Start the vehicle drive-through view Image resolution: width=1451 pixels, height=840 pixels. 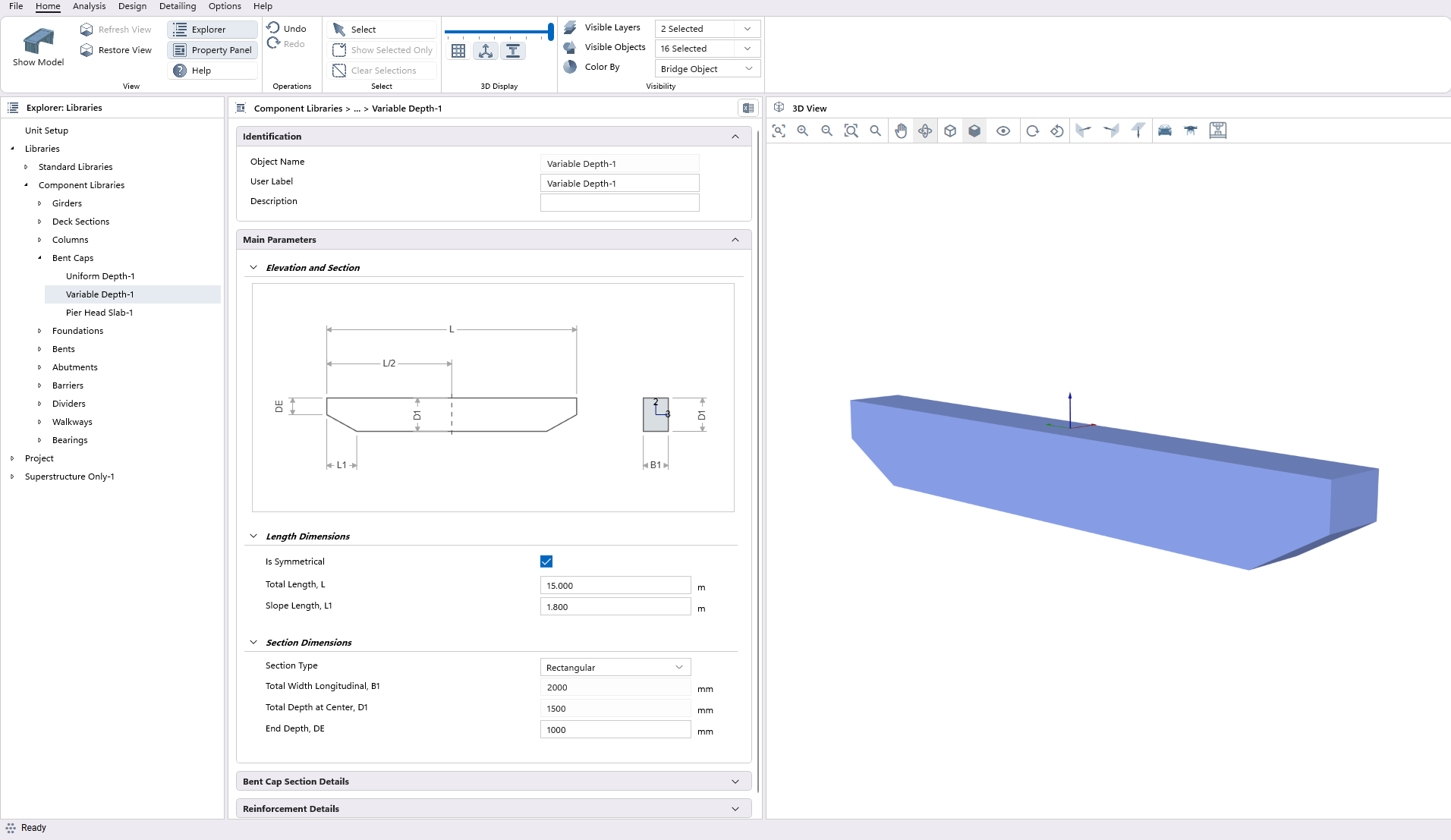[1164, 131]
